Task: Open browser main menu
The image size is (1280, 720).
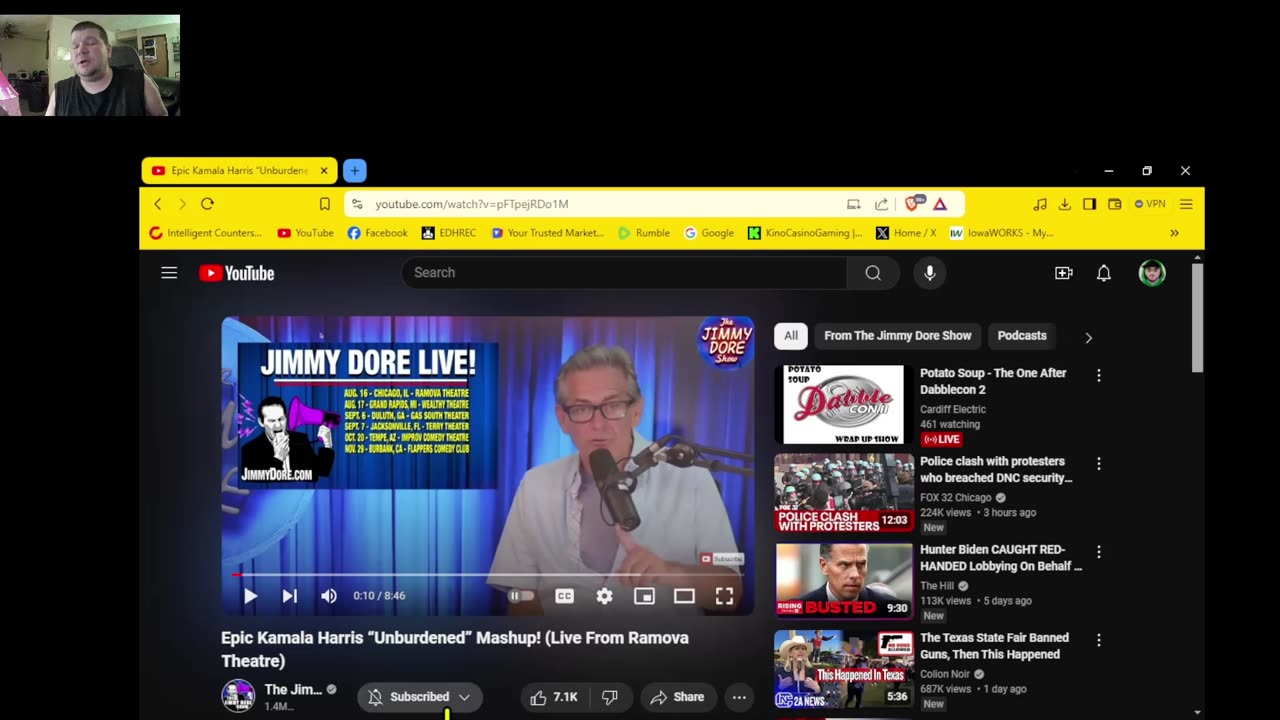Action: coord(1186,204)
